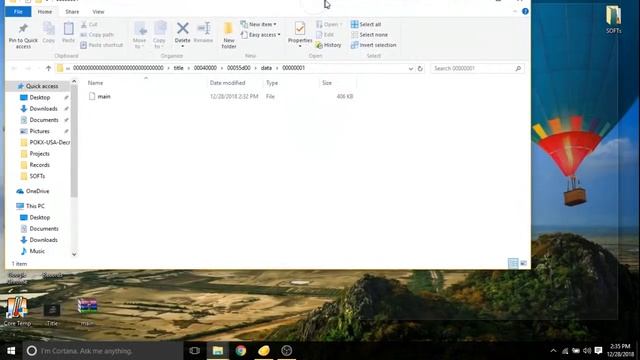Click the Search 00000001 field
This screenshot has width=640, height=360.
coord(477,68)
